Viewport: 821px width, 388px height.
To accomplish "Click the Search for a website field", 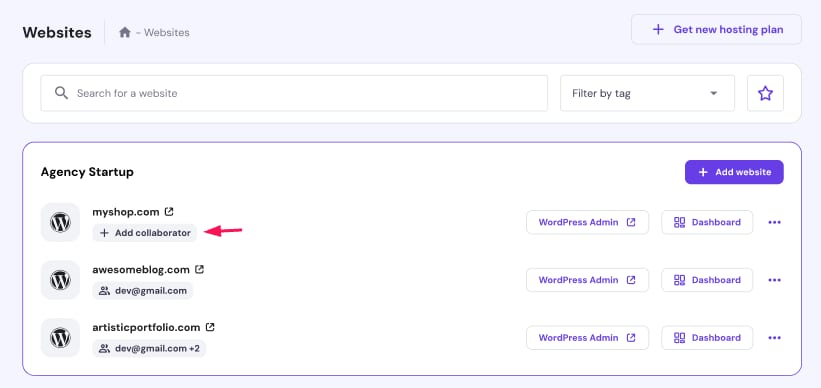I will [294, 93].
